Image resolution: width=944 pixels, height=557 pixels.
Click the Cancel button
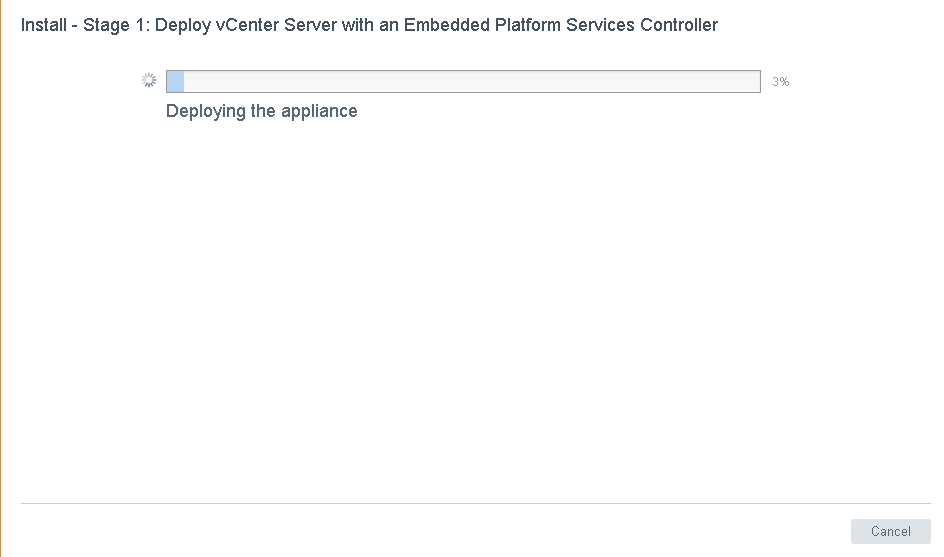click(890, 531)
